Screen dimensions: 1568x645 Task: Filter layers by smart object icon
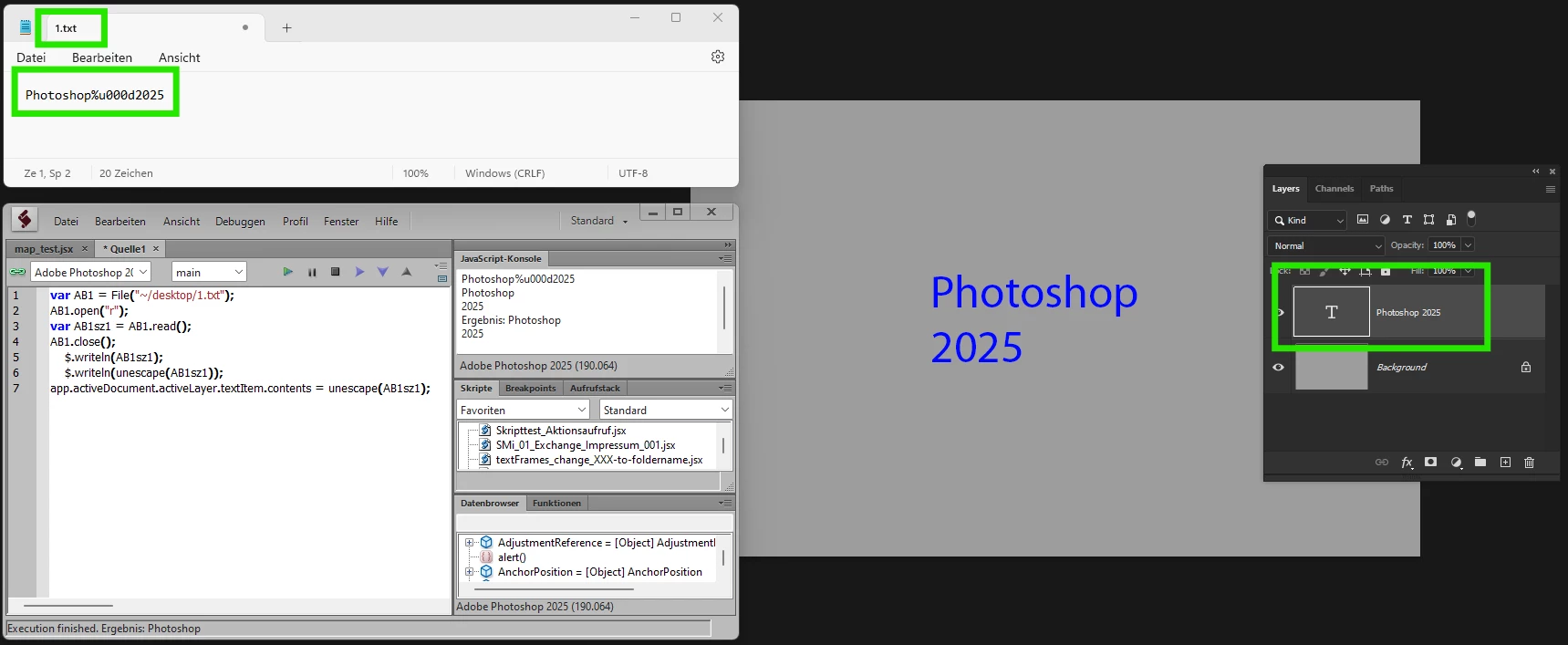tap(1450, 220)
